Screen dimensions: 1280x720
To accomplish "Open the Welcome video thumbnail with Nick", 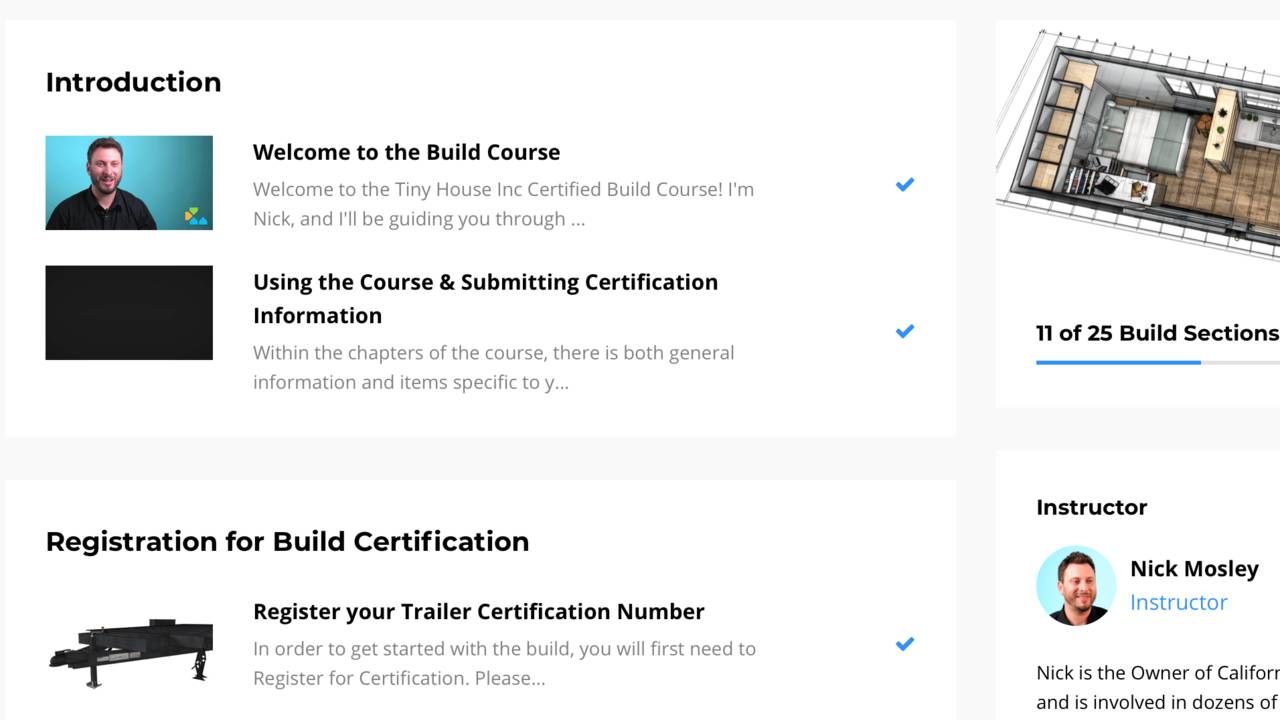I will (128, 183).
